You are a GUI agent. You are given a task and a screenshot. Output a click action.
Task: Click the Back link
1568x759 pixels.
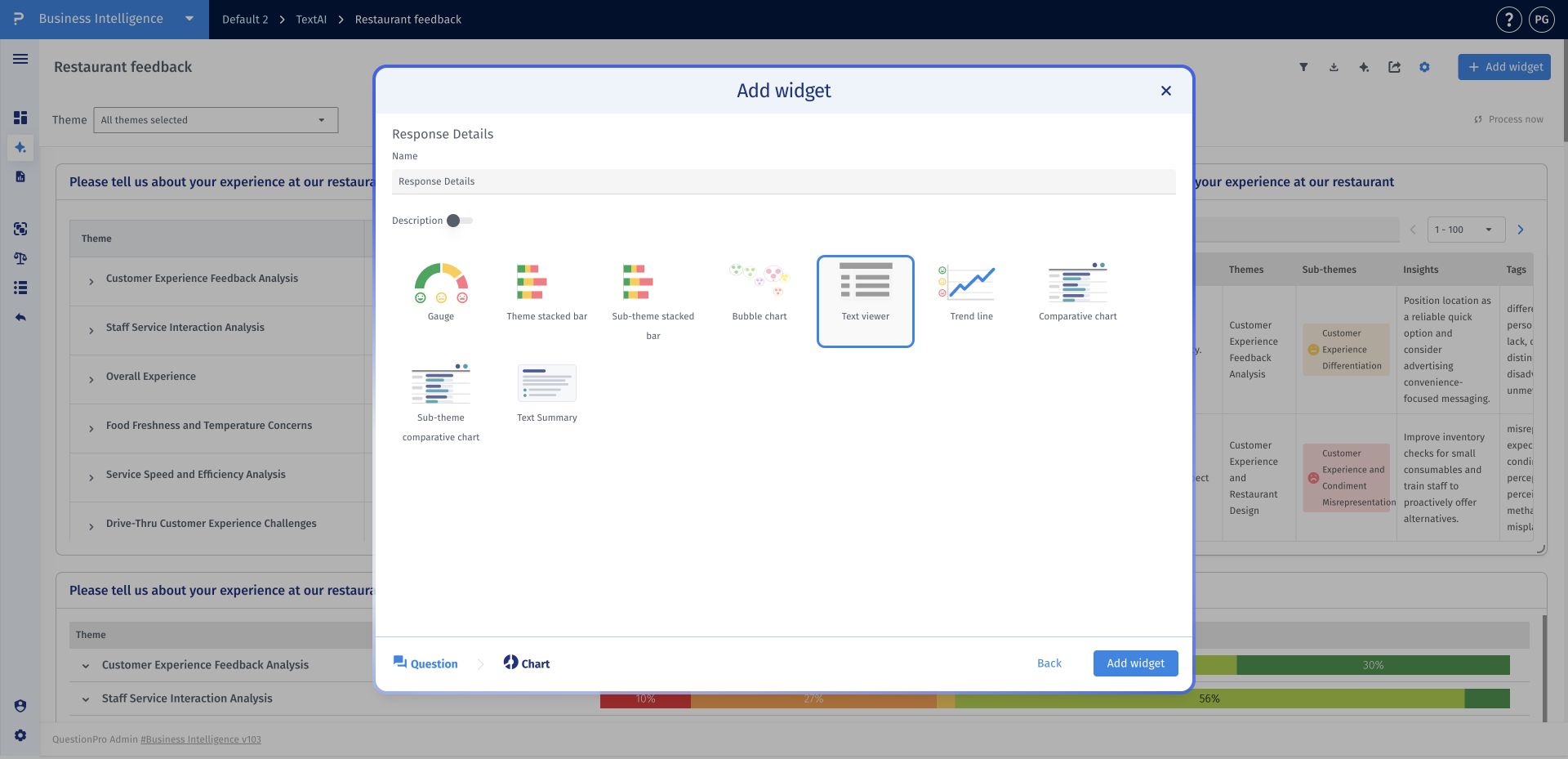click(1049, 663)
